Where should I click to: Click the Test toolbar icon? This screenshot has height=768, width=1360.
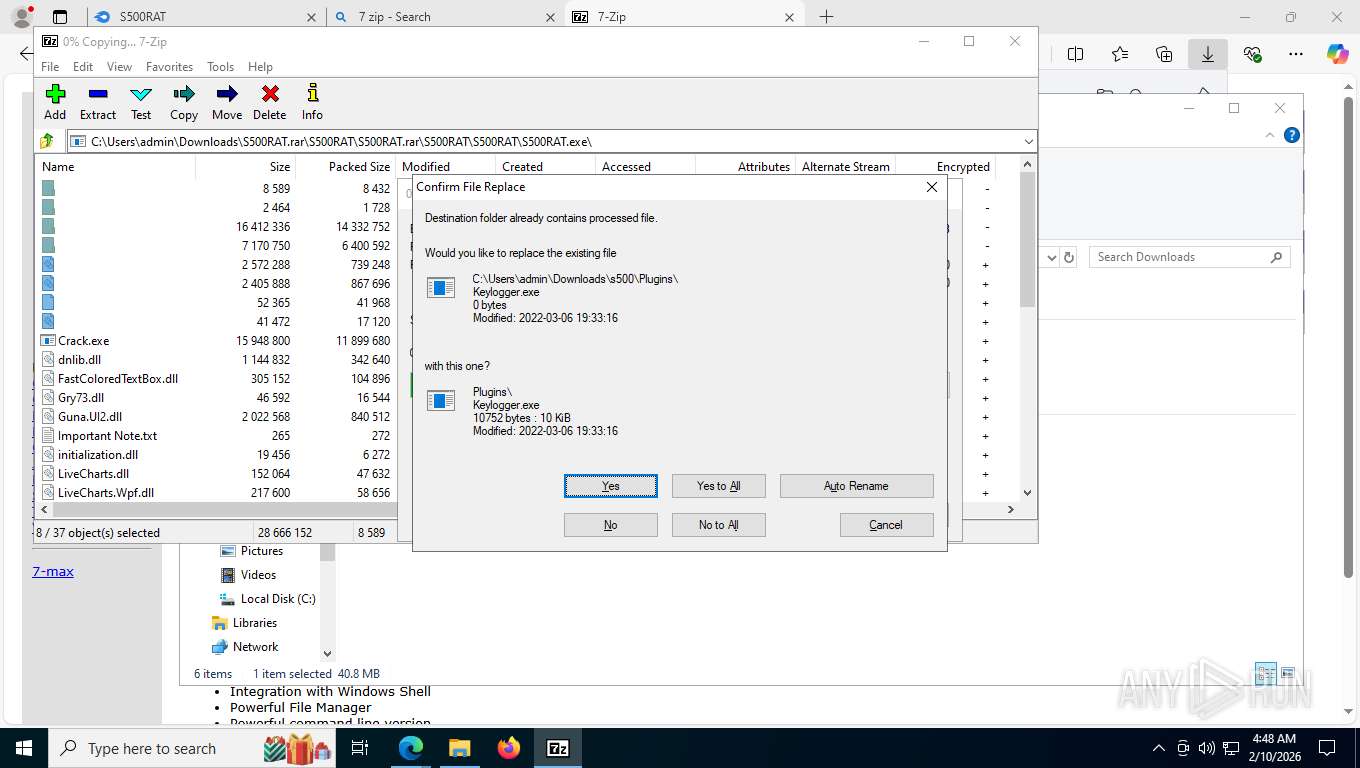coord(141,94)
